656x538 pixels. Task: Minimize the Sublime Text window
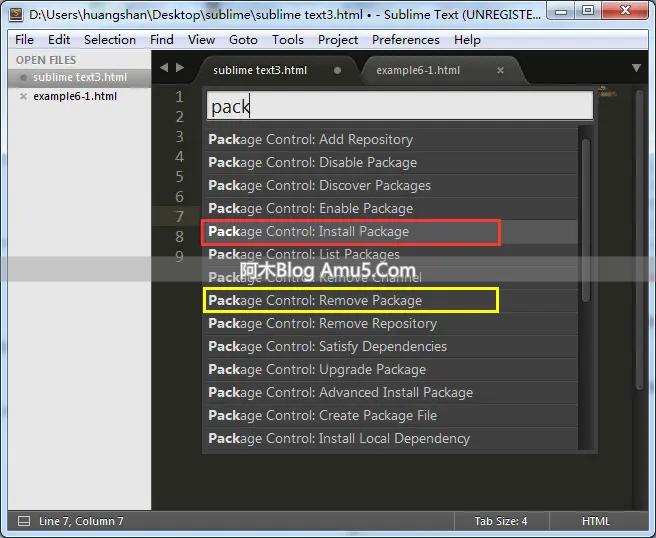tap(561, 10)
